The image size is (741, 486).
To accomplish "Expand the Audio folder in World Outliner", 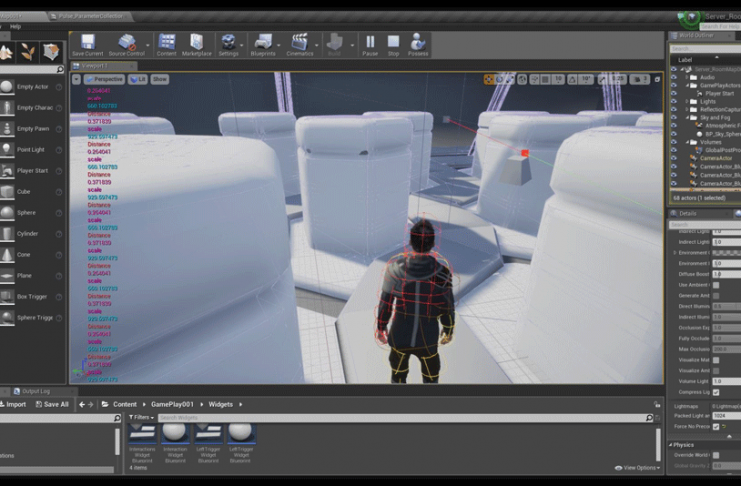I will 687,78.
